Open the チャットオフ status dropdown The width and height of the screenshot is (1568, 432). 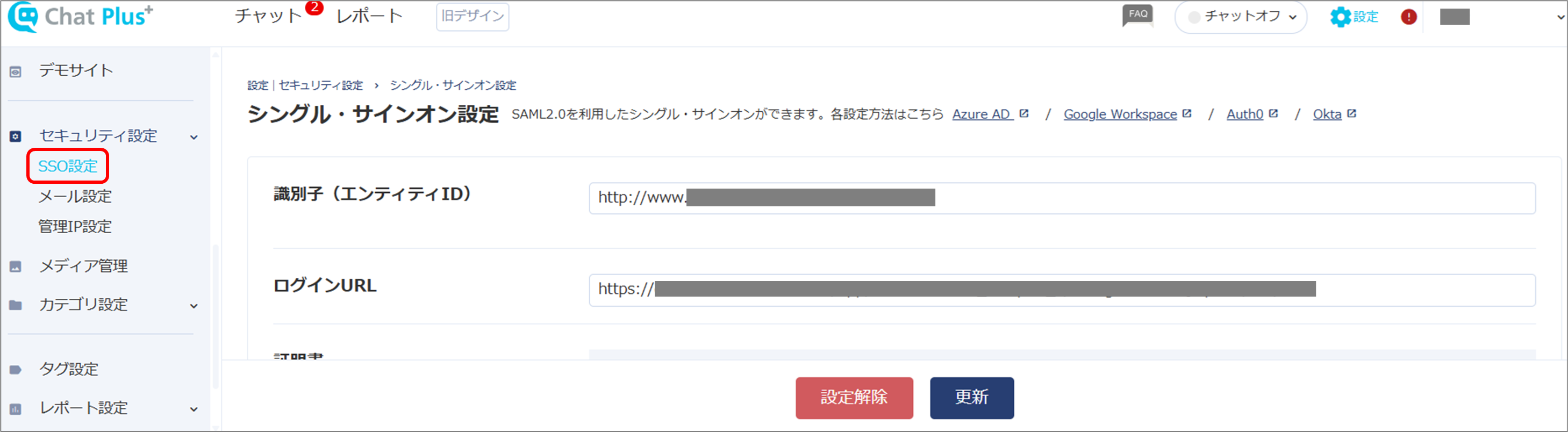click(1241, 17)
